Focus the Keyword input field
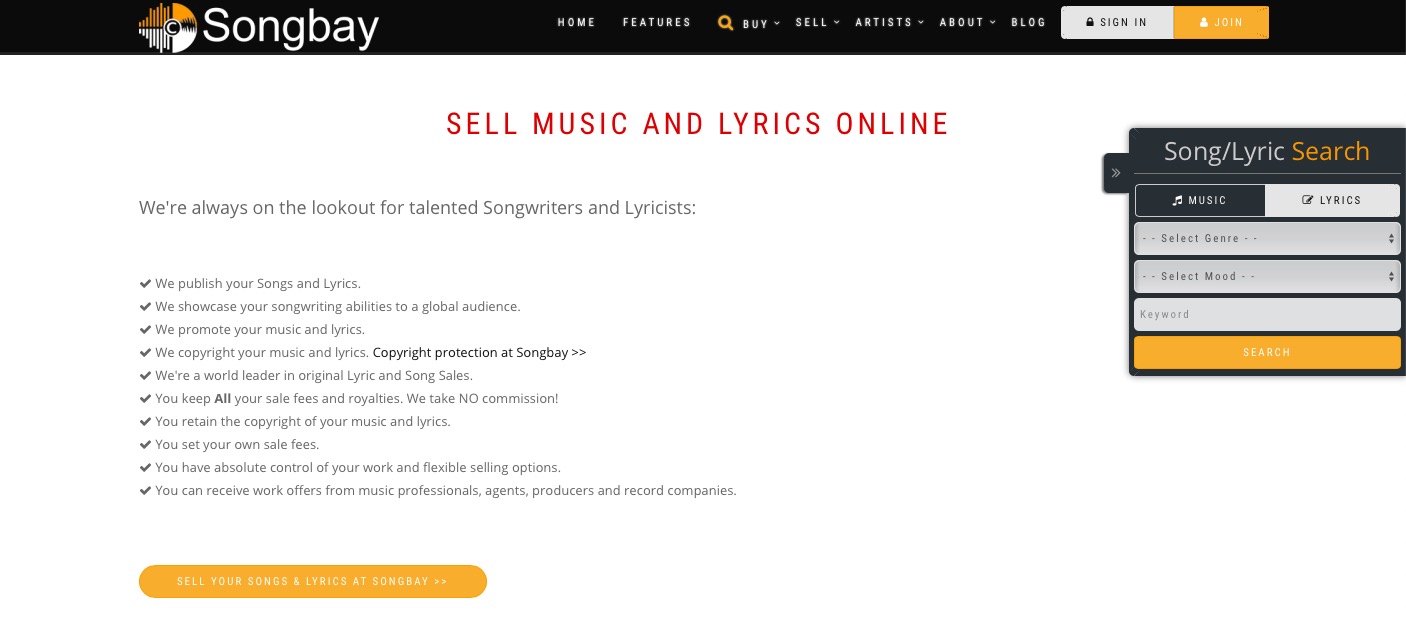The image size is (1406, 637). pos(1267,314)
